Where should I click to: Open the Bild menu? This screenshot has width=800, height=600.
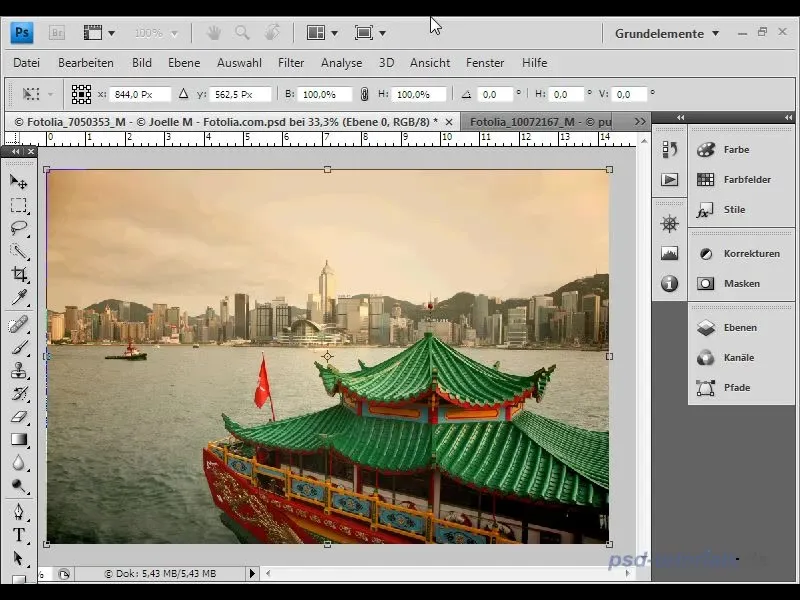coord(141,63)
